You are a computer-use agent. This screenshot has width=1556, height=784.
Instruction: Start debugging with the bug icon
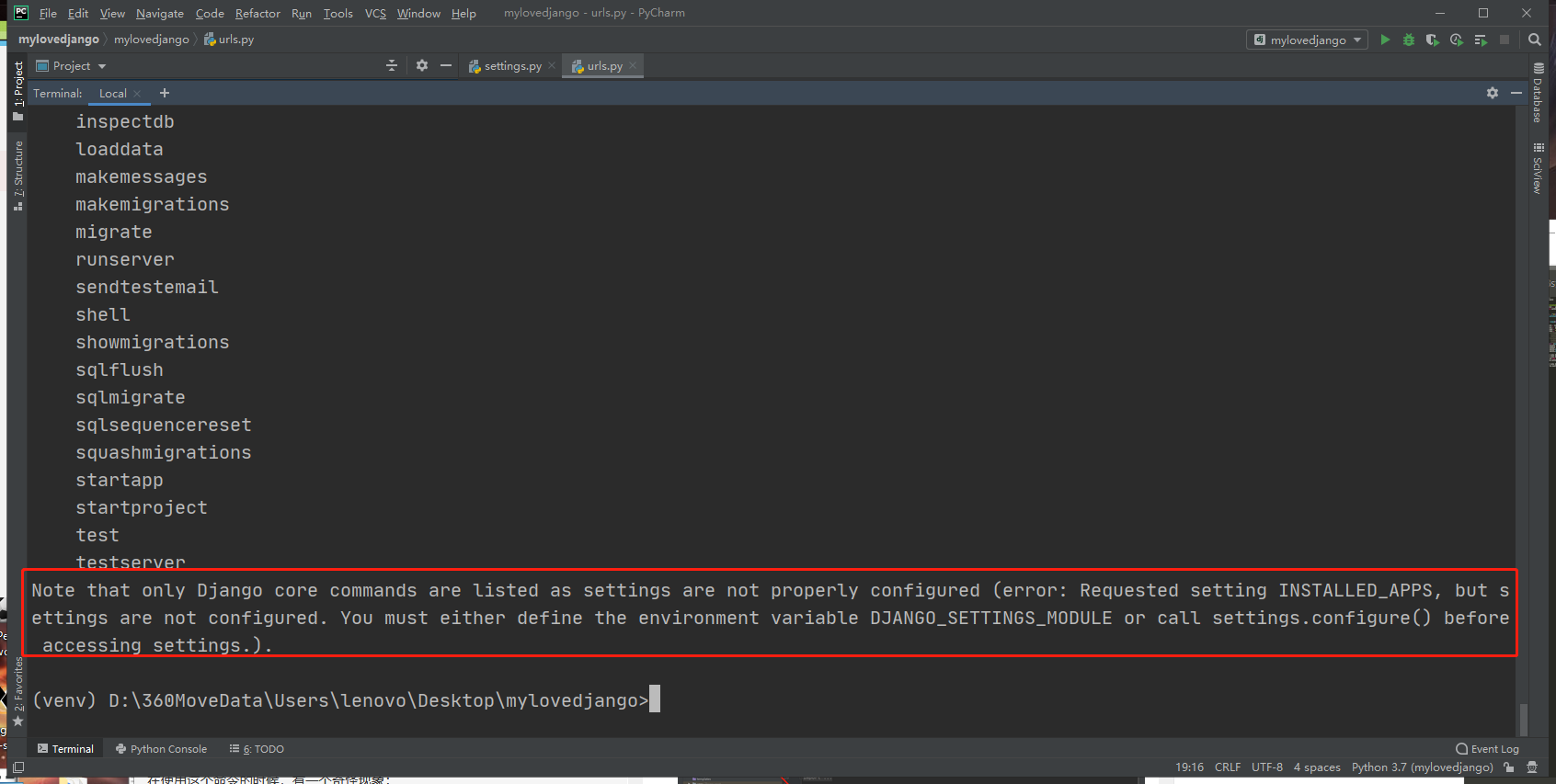[x=1409, y=40]
